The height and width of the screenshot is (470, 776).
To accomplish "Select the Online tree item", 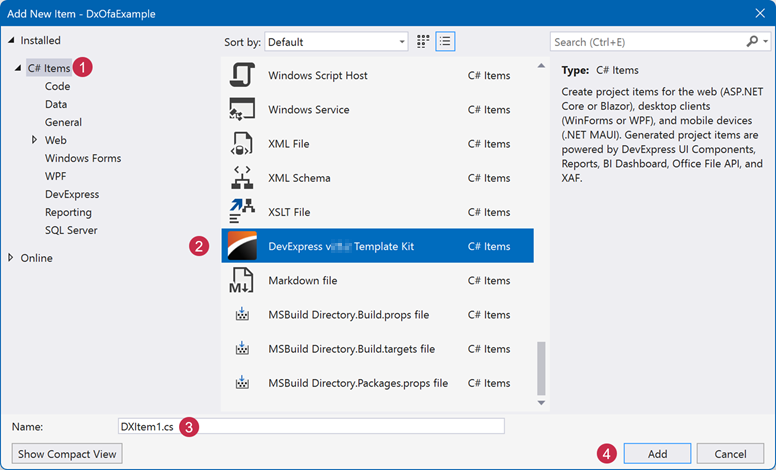I will pos(36,258).
